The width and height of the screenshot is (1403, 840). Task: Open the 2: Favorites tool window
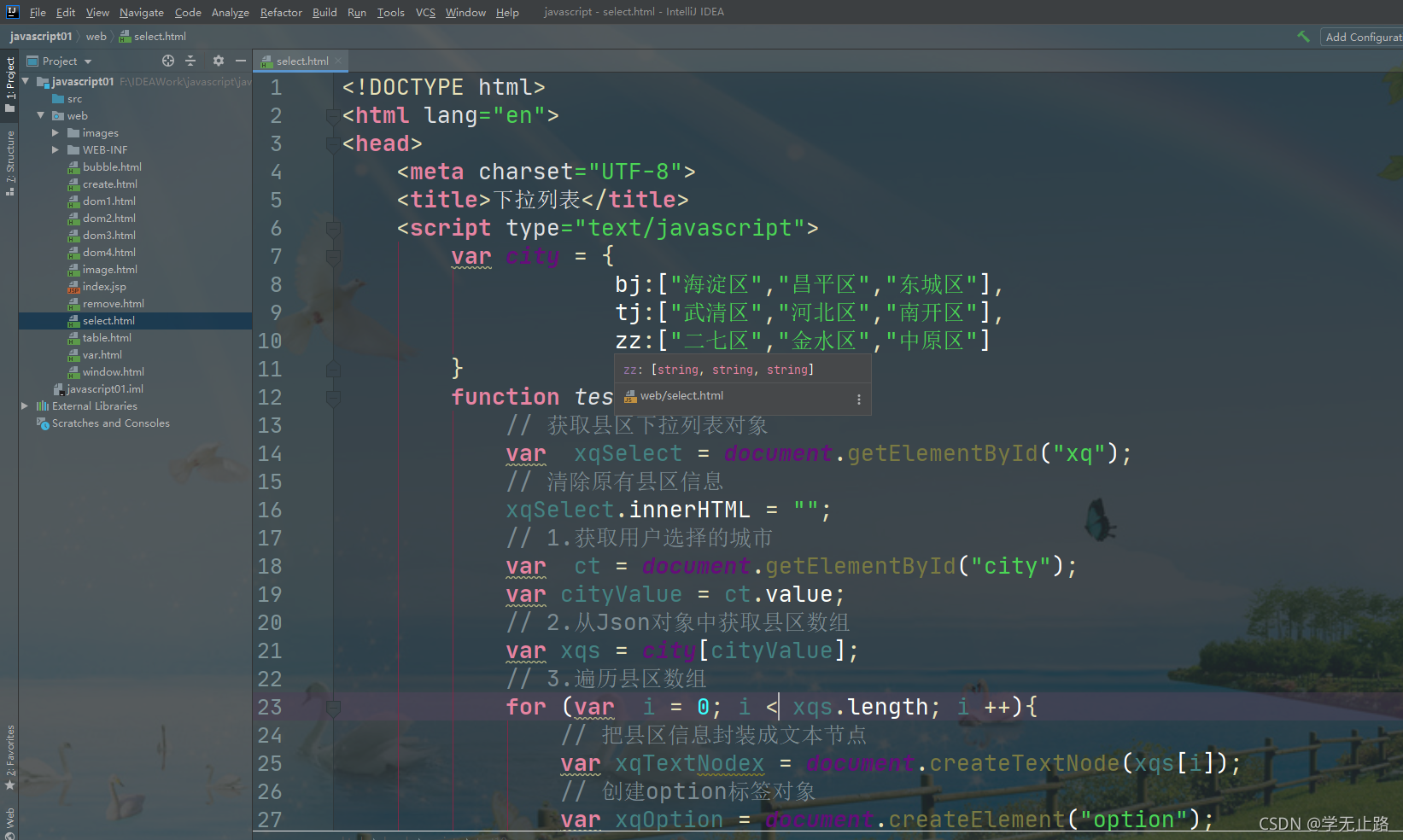click(x=10, y=757)
